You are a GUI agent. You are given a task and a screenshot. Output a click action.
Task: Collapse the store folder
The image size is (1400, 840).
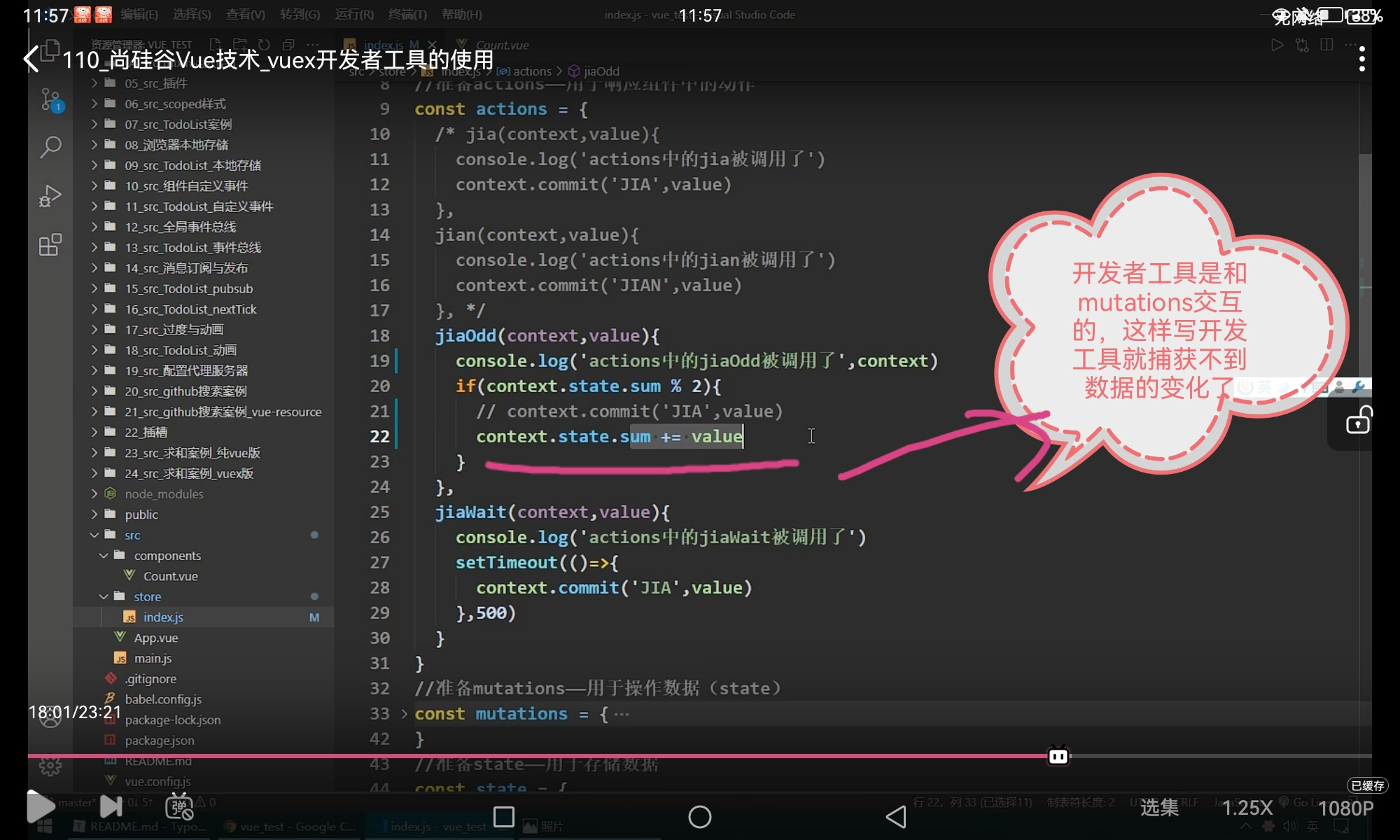click(x=147, y=596)
